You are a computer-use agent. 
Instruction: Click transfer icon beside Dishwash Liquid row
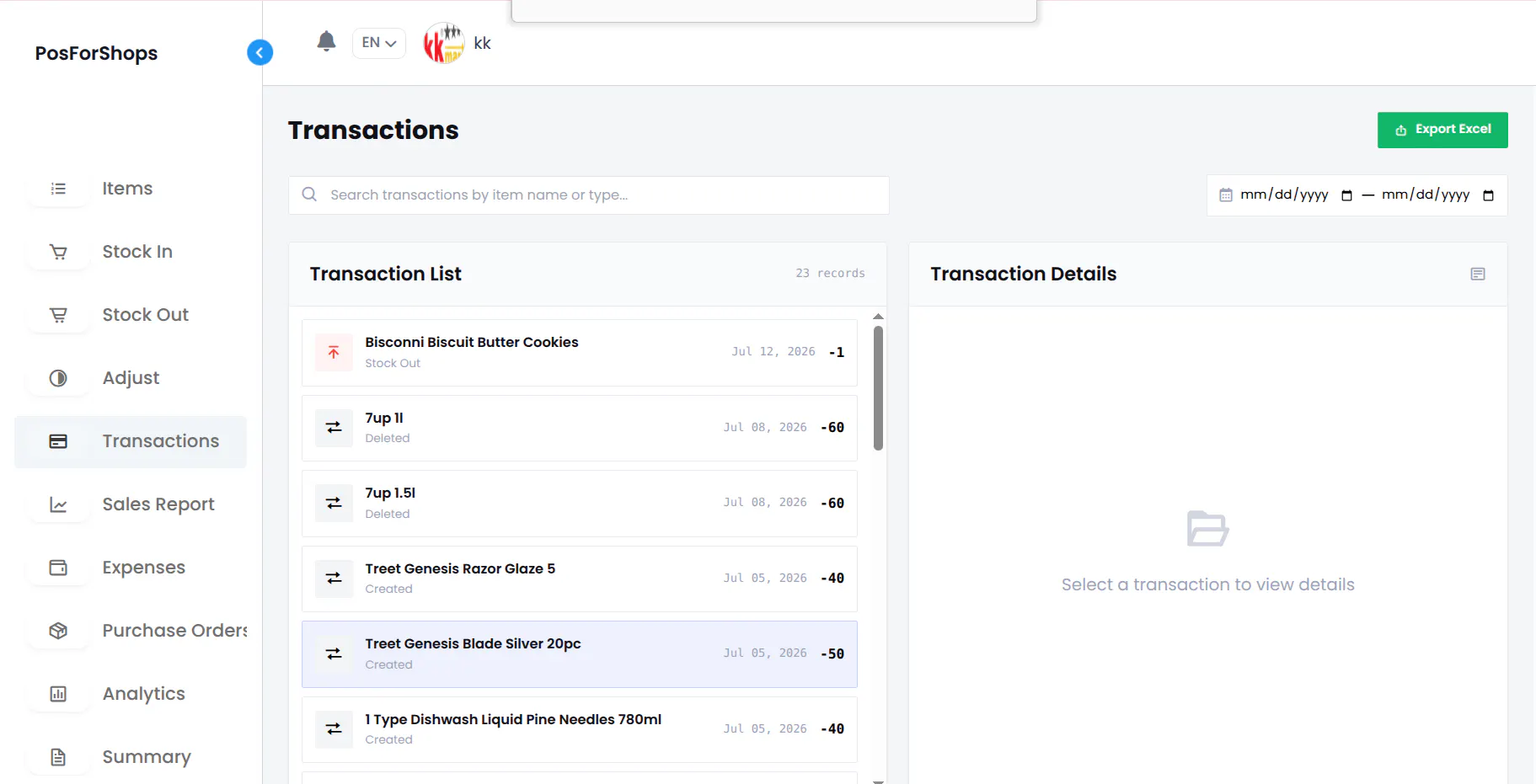click(334, 729)
